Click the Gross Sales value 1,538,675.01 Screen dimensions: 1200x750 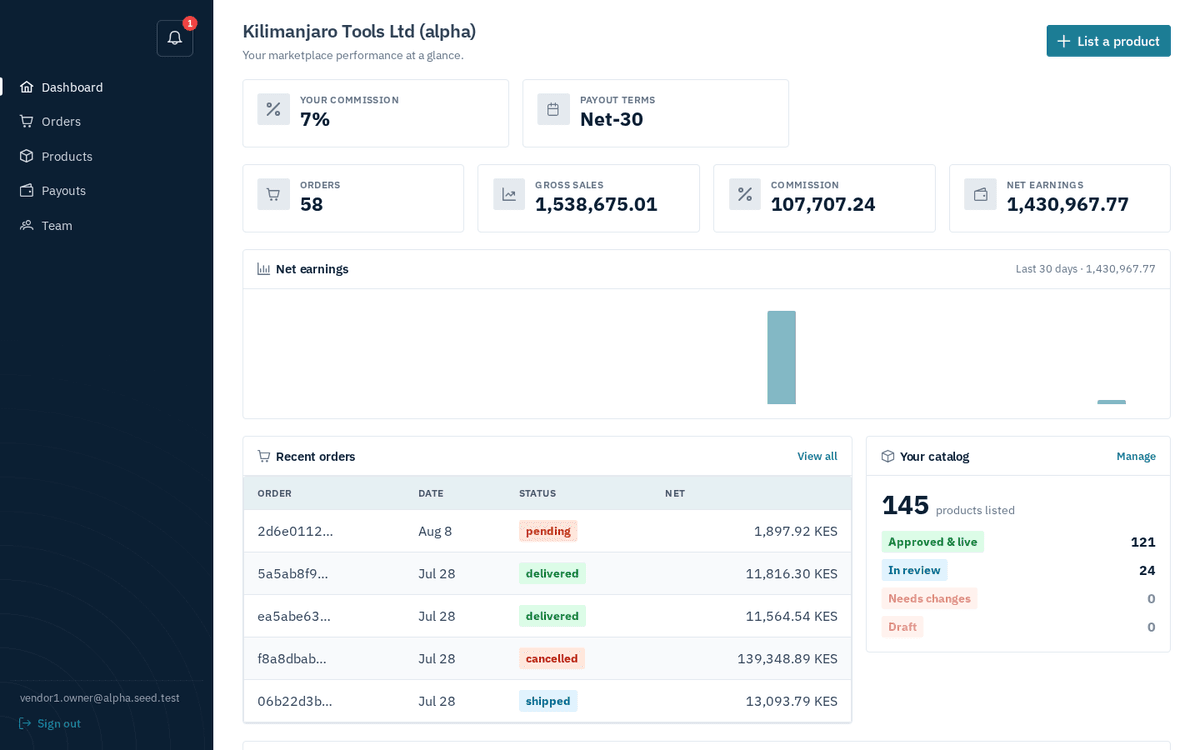tap(596, 204)
